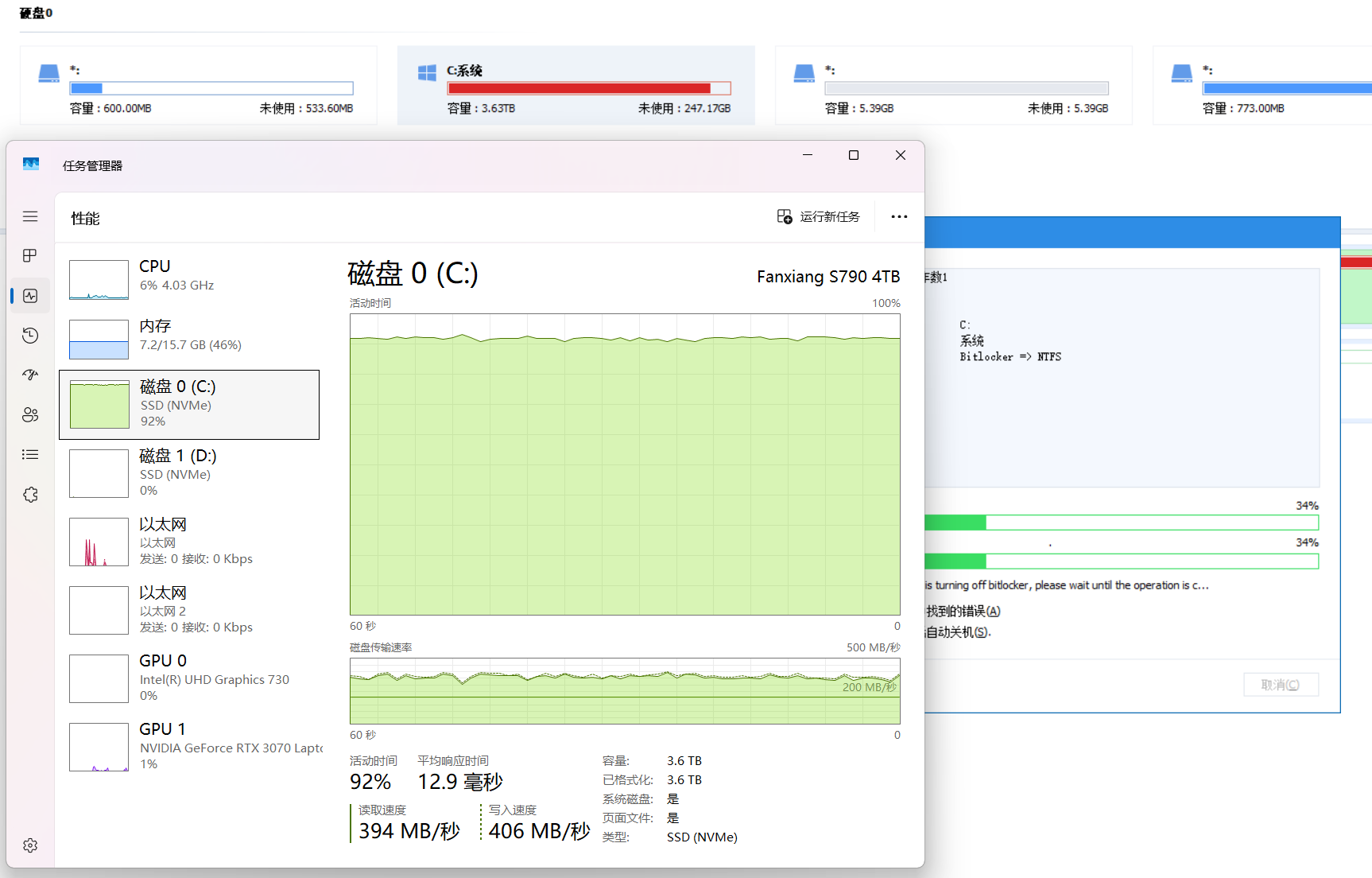Click the disk active time graph
This screenshot has height=878, width=1372.
(x=625, y=464)
